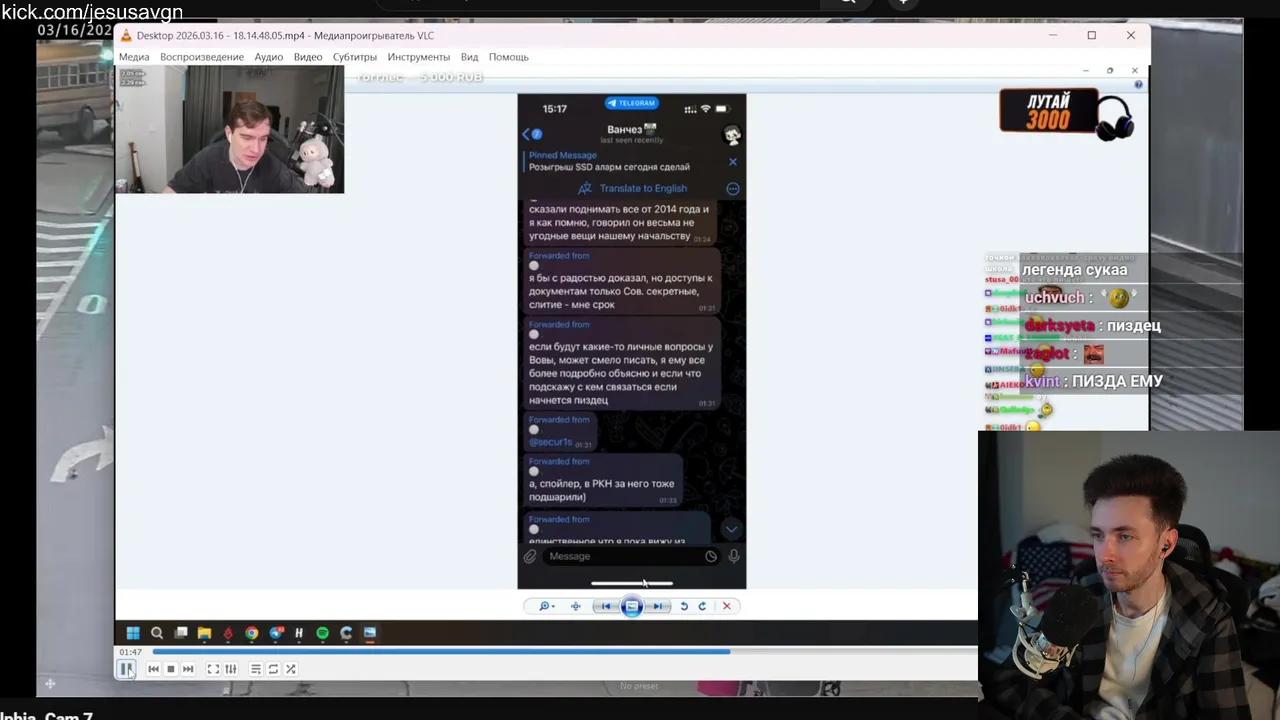1280x720 pixels.
Task: Open Windows Start in recorded taskbar
Action: pyautogui.click(x=133, y=633)
